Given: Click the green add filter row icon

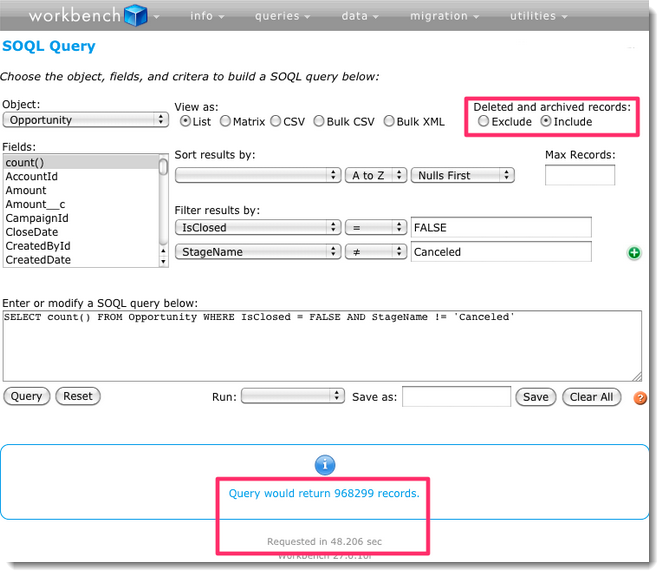Looking at the screenshot, I should point(634,253).
